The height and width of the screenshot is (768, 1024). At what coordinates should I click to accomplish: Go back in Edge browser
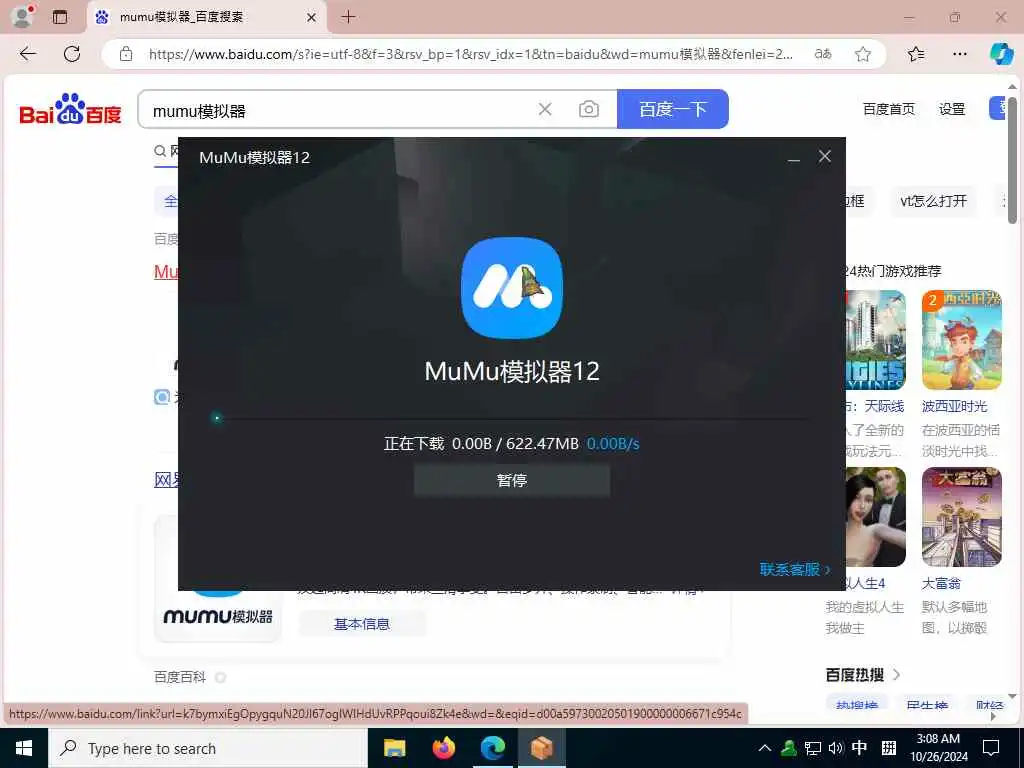coord(27,54)
